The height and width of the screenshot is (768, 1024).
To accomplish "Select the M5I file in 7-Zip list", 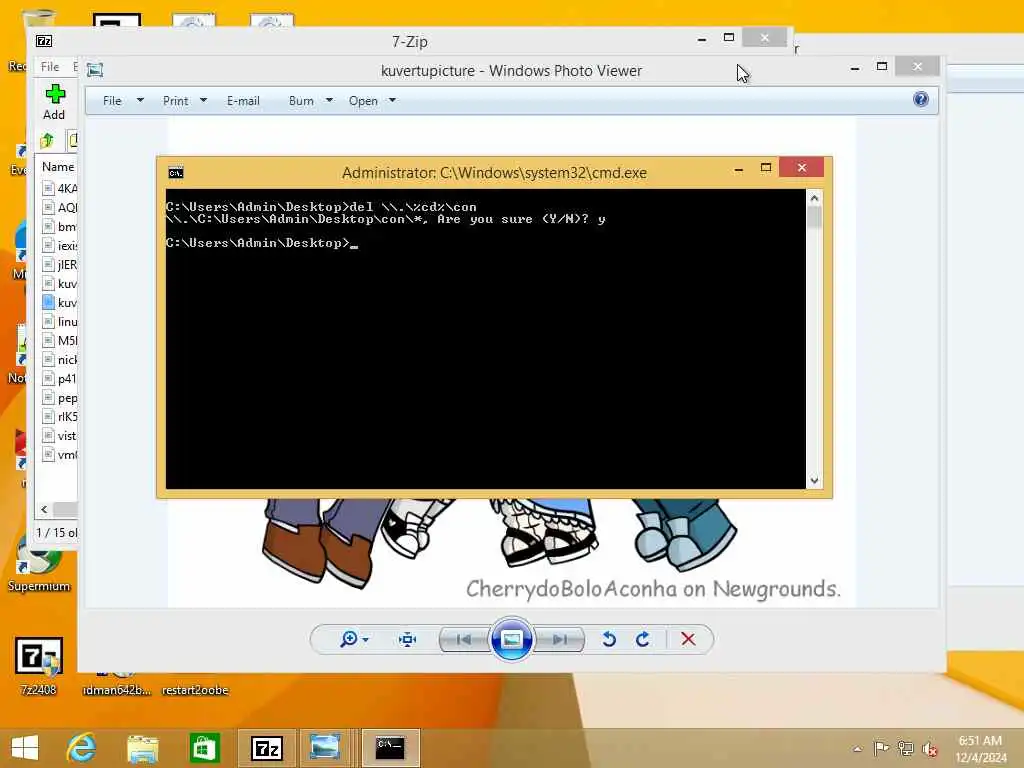I will click(59, 340).
